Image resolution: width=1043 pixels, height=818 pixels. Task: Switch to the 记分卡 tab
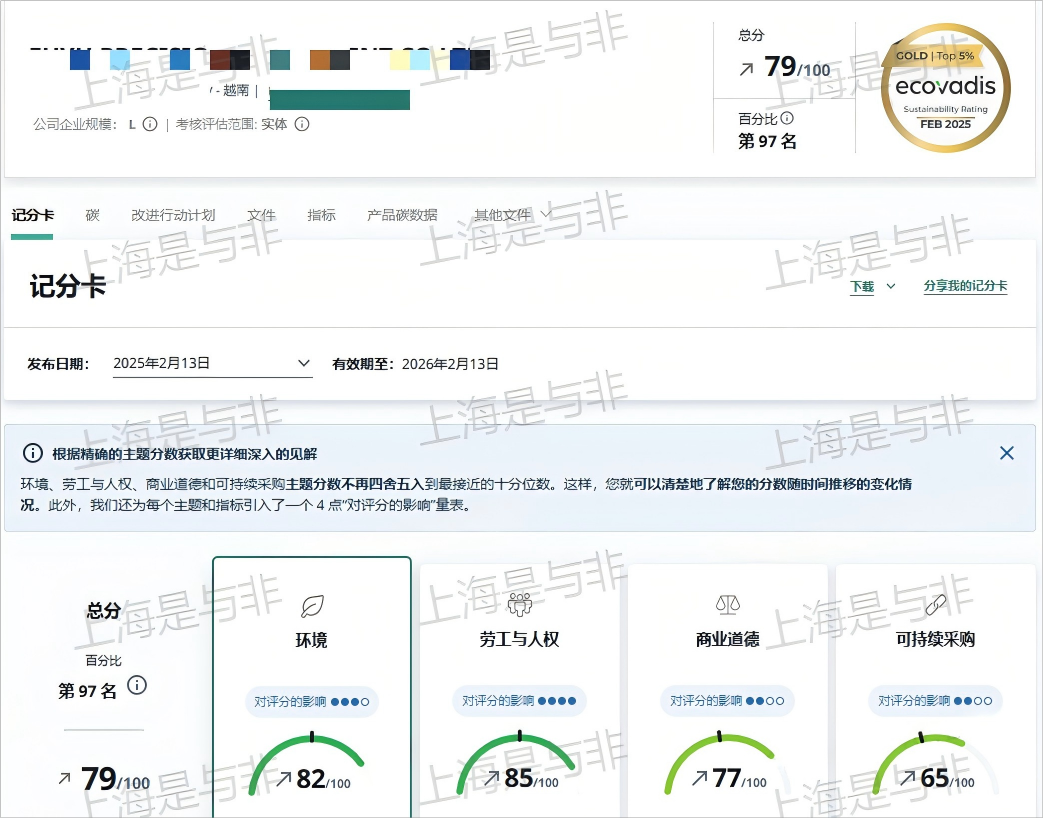pyautogui.click(x=33, y=215)
